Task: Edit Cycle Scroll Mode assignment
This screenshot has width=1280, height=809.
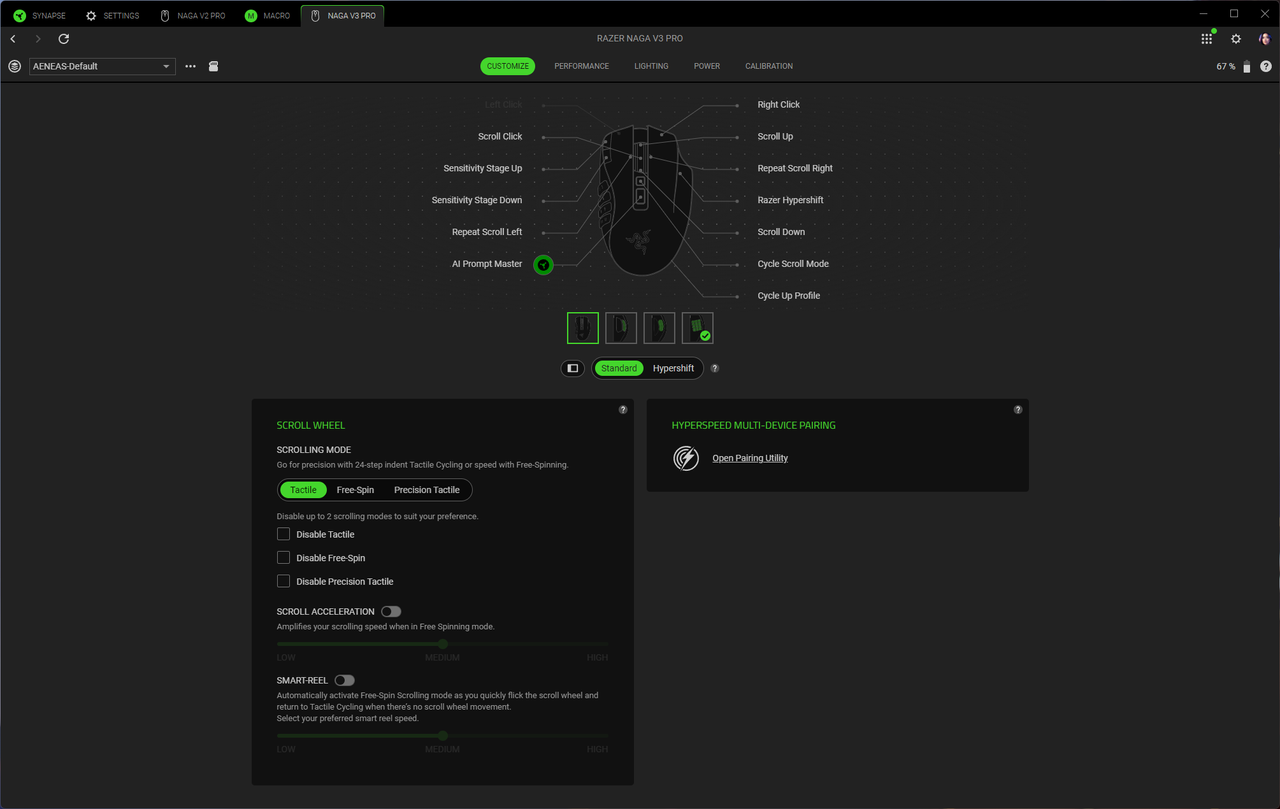Action: tap(793, 264)
